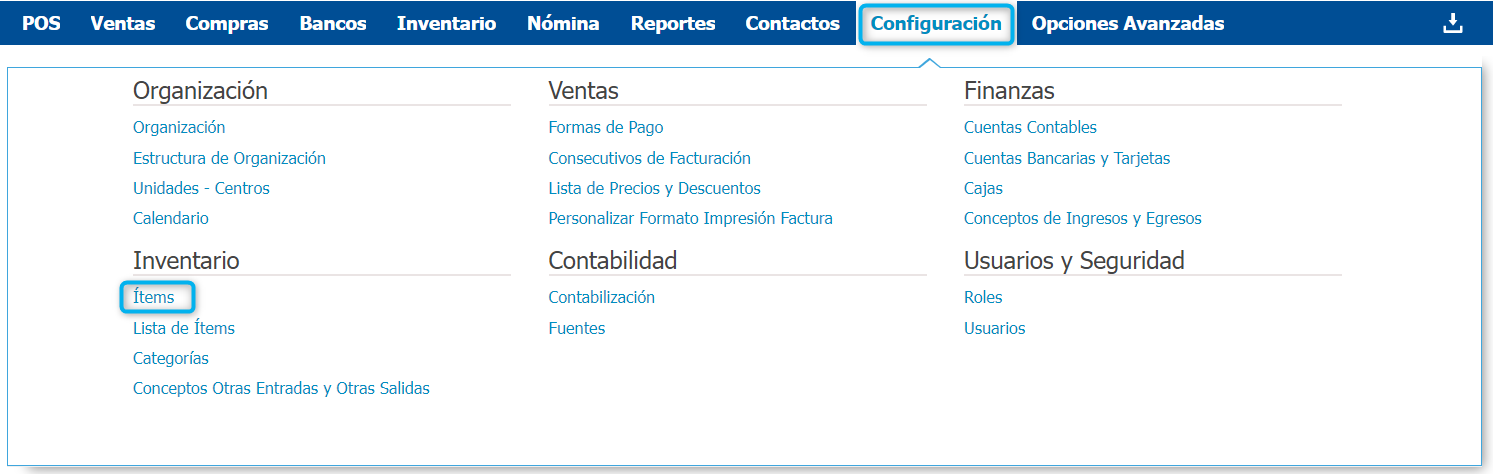1493x474 pixels.
Task: Open the Reportes menu
Action: tap(673, 24)
